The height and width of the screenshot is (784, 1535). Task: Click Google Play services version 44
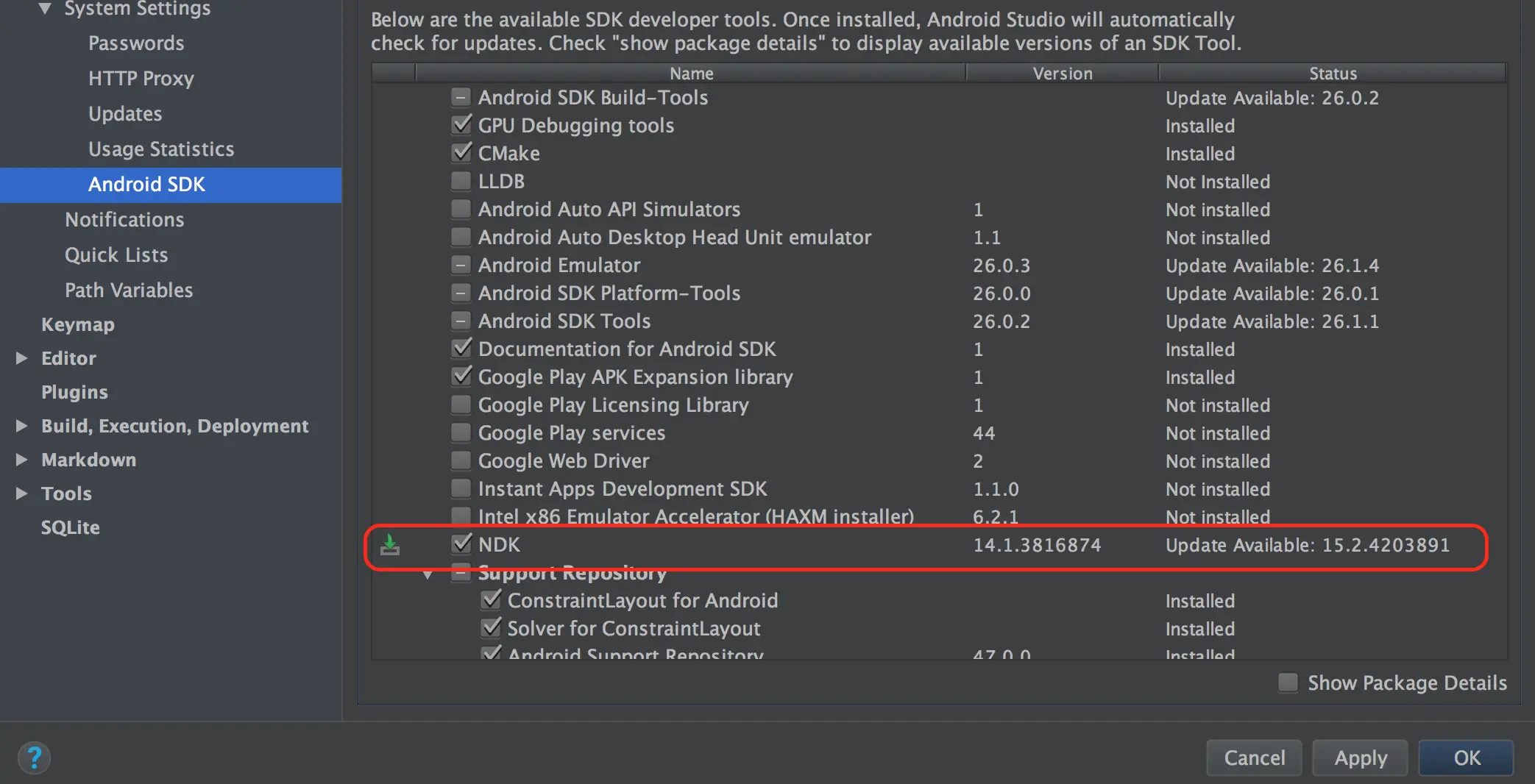point(984,433)
